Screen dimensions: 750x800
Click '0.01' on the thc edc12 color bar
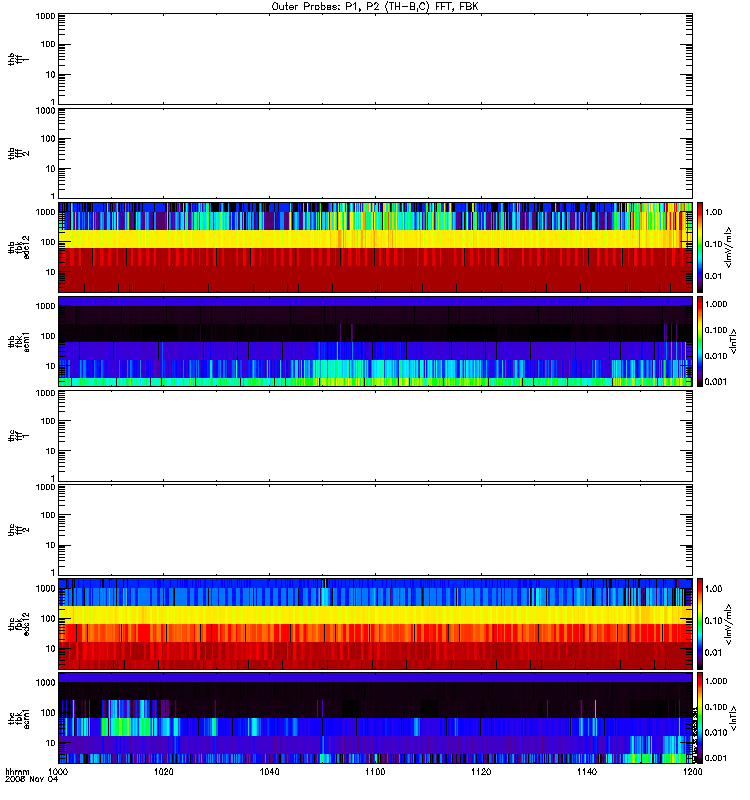coord(714,653)
